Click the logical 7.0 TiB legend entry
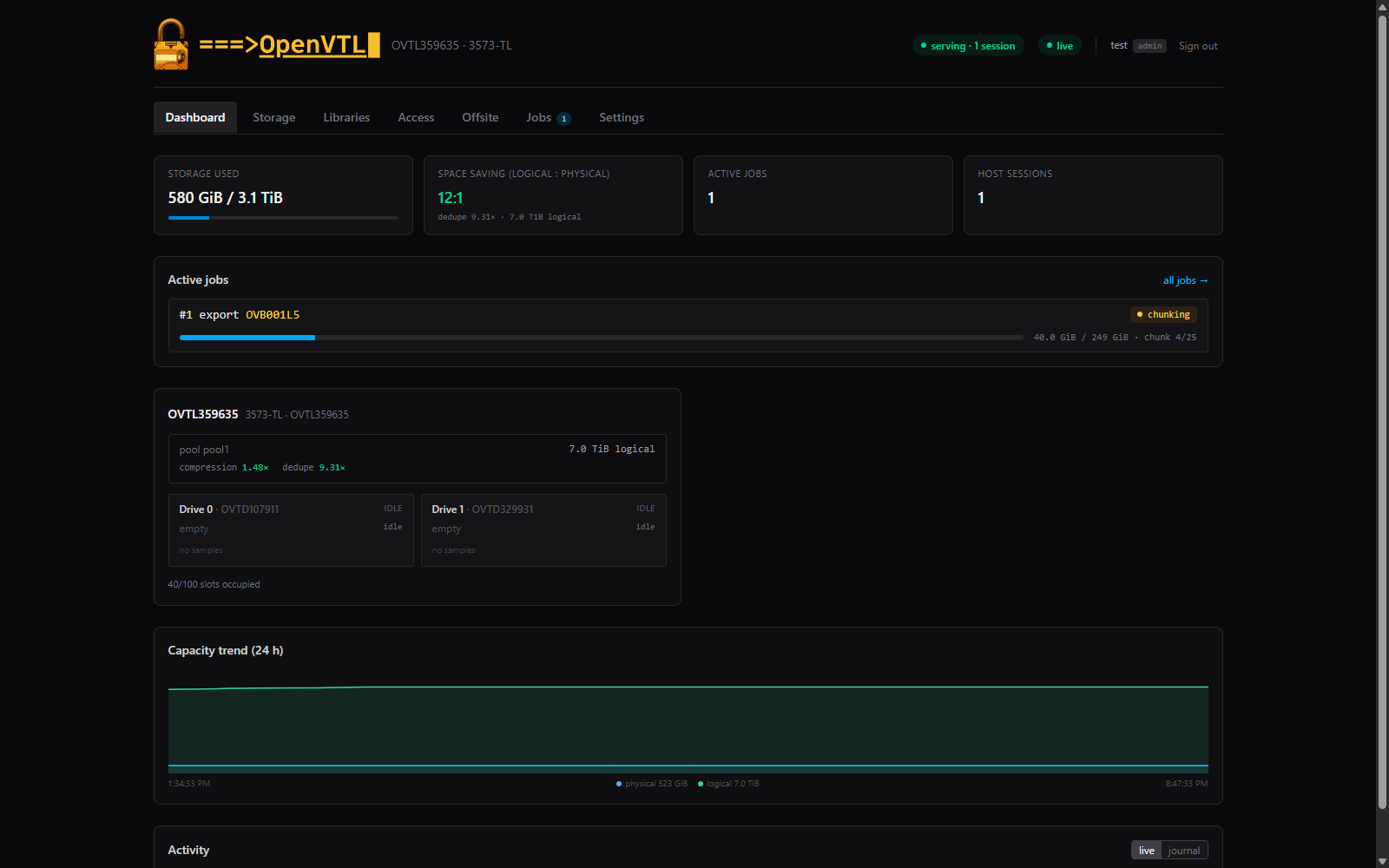This screenshot has height=868, width=1389. coord(729,784)
